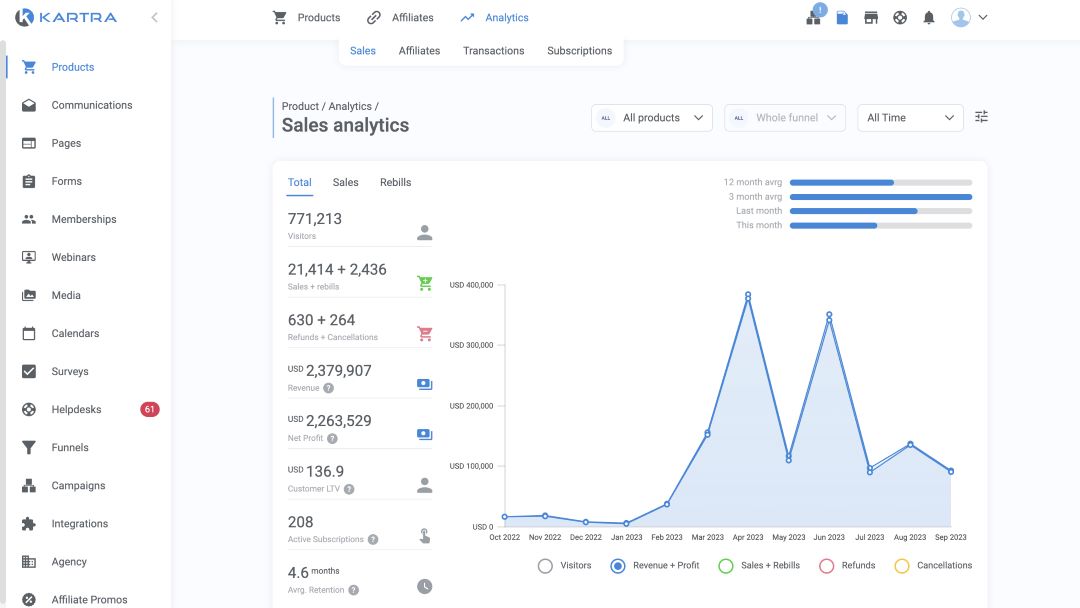Click the 12 month avrg progress bar
Screen dimensions: 1080x608
click(880, 182)
